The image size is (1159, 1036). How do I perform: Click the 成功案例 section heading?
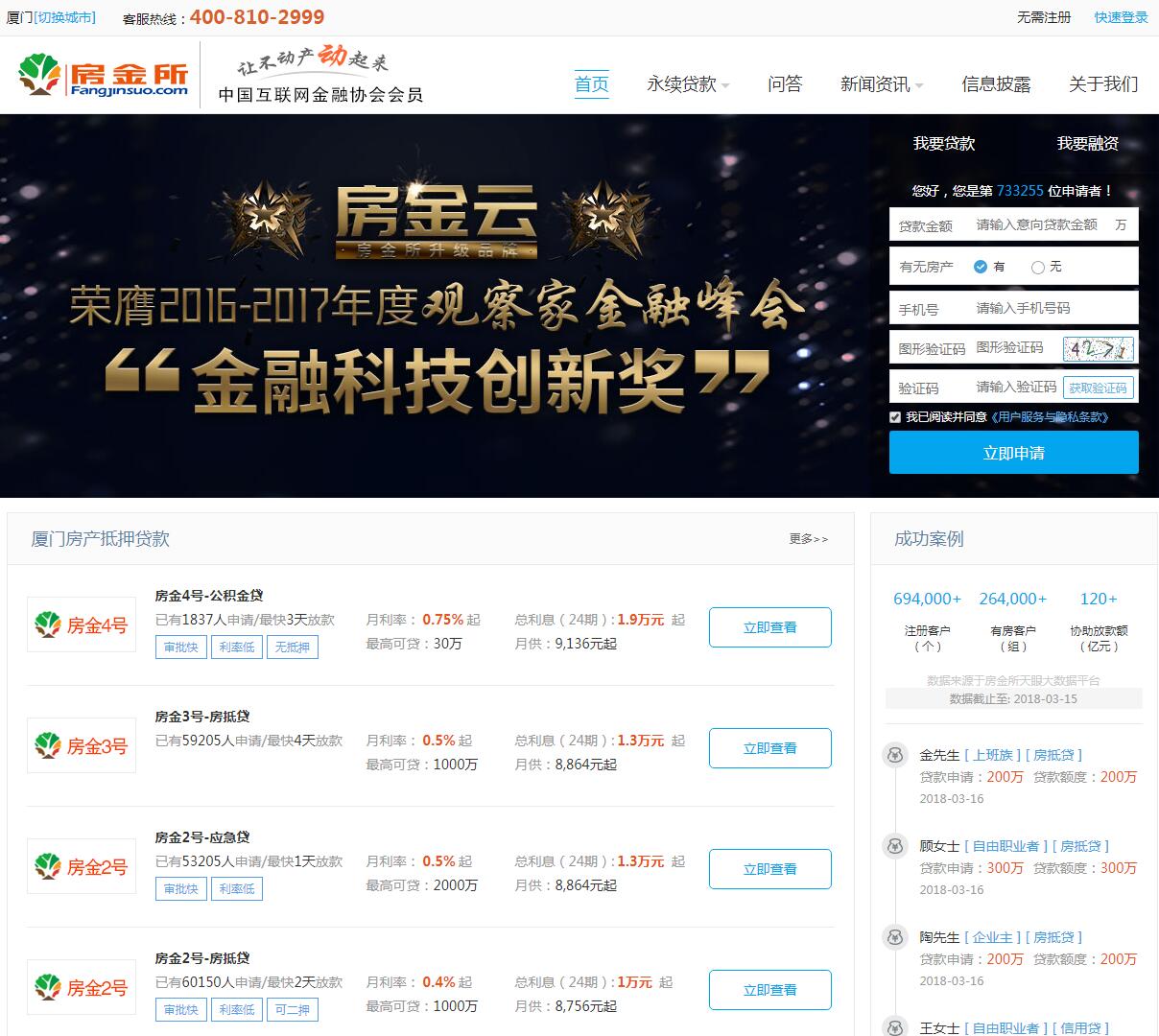(x=929, y=539)
